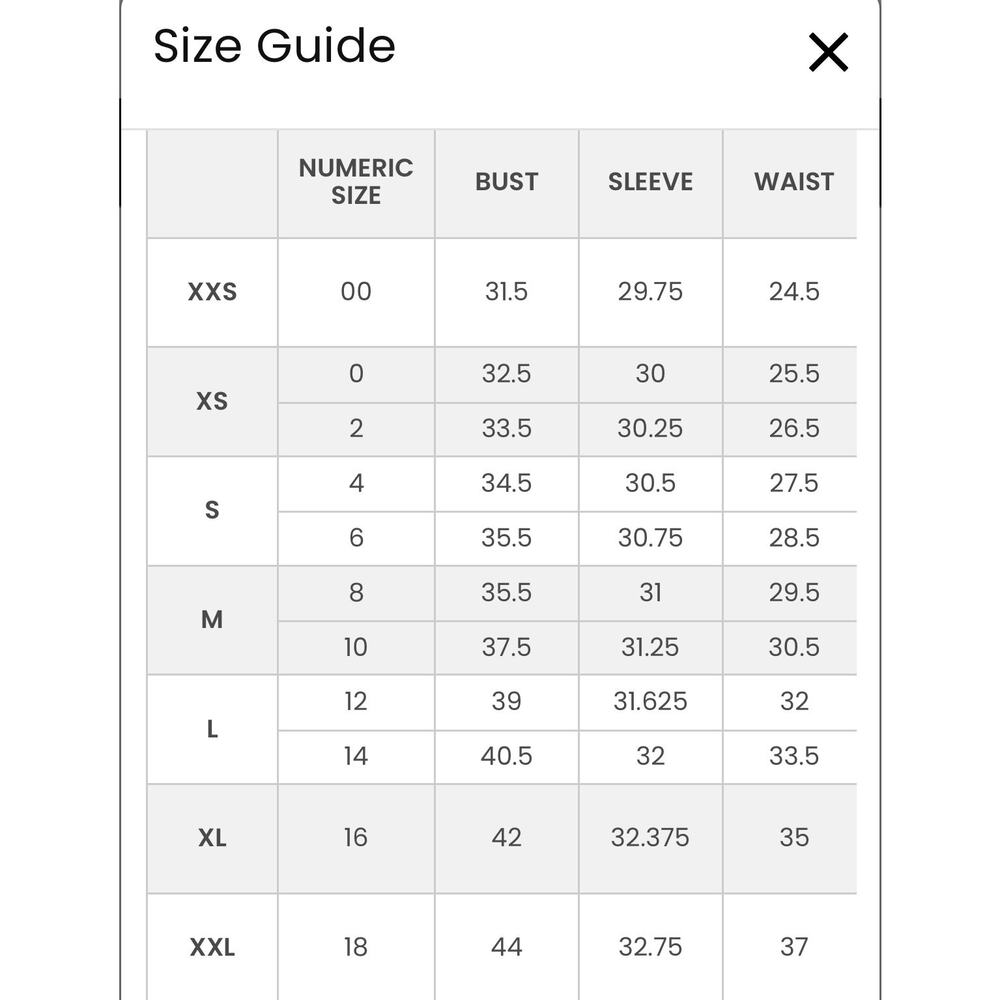Click numeric size 00 cell
This screenshot has height=1000, width=1000.
(356, 292)
